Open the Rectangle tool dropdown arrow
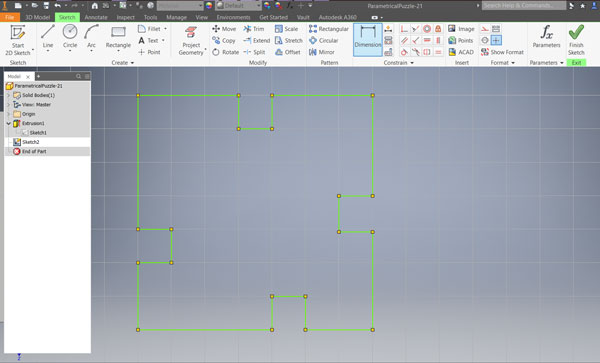The height and width of the screenshot is (363, 600). tap(118, 51)
